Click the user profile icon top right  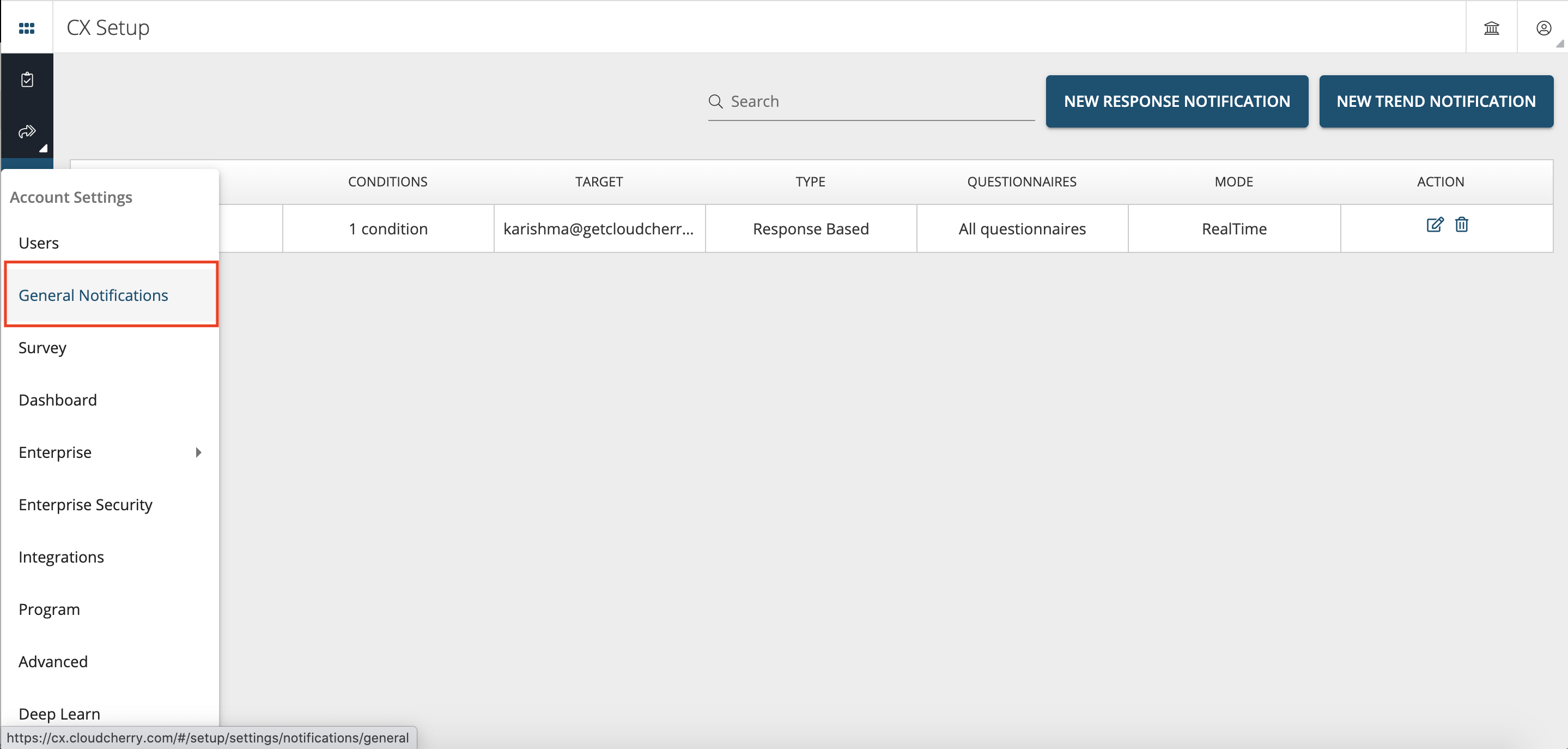click(x=1544, y=27)
